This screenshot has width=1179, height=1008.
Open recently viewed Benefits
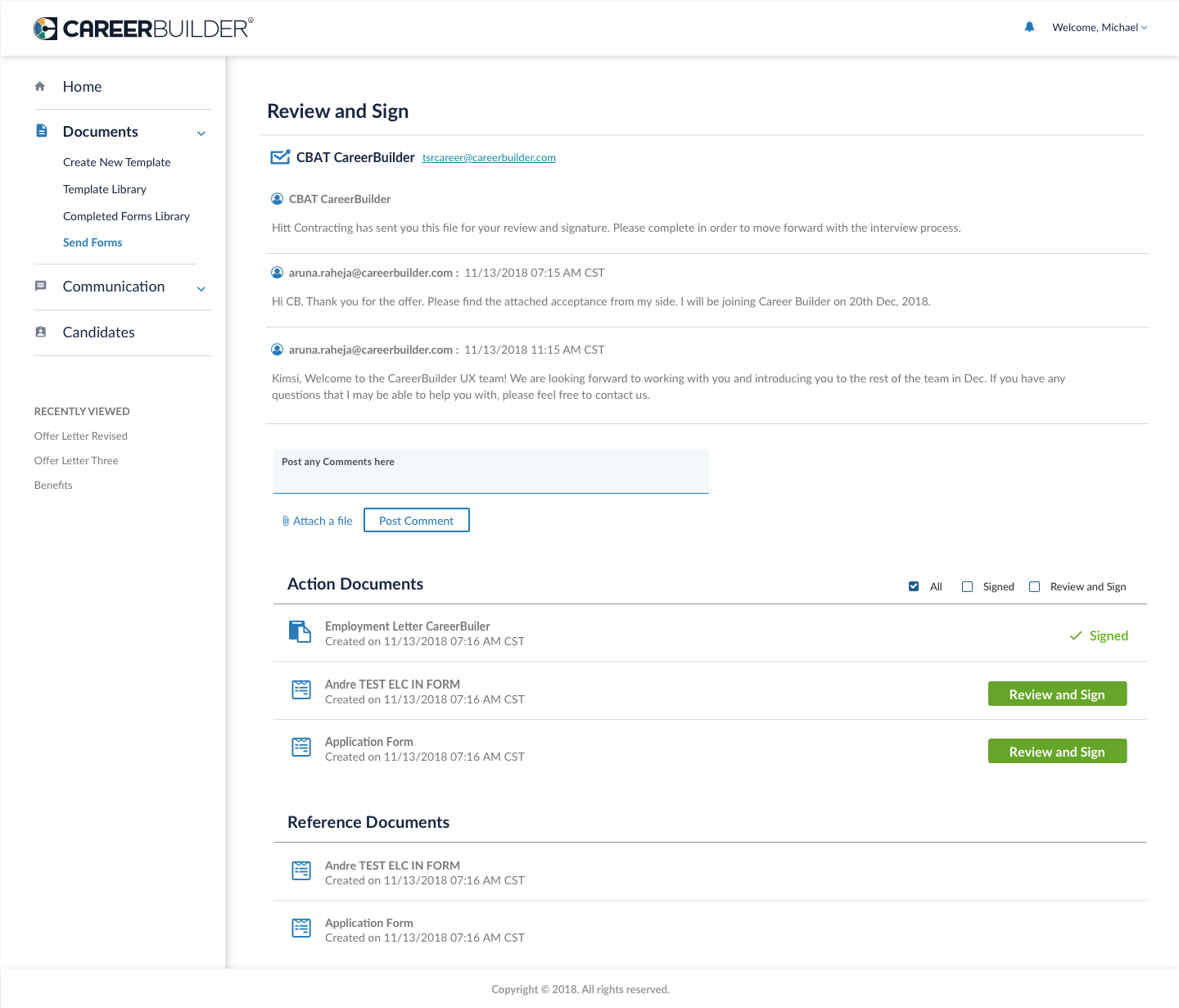point(53,485)
